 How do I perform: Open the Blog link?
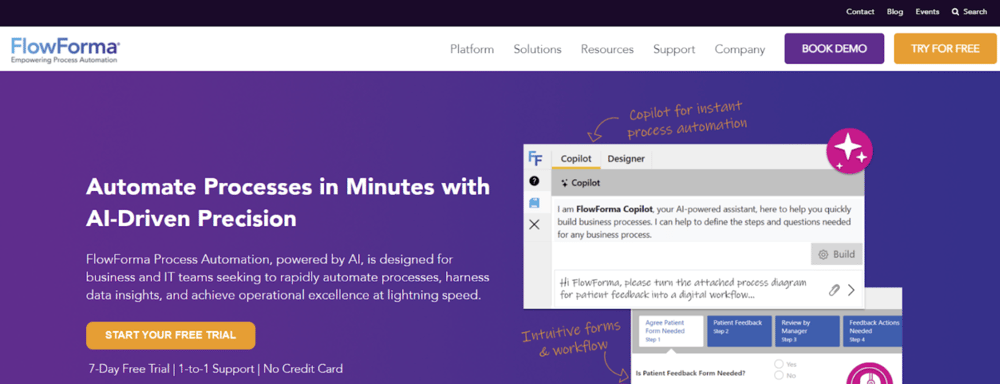(895, 11)
